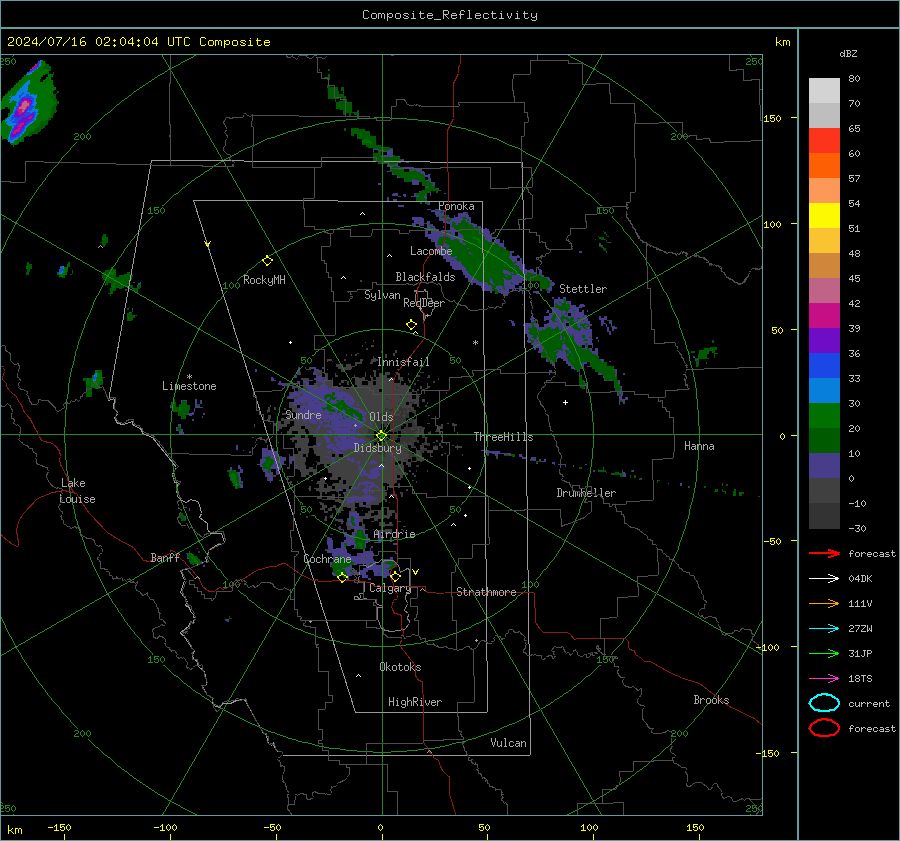
Task: Click the Calgary city label
Action: [x=390, y=588]
